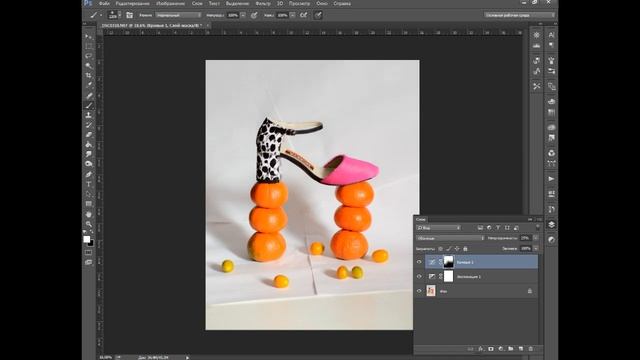Click the background color swatch
This screenshot has width=640, height=360.
click(91, 243)
